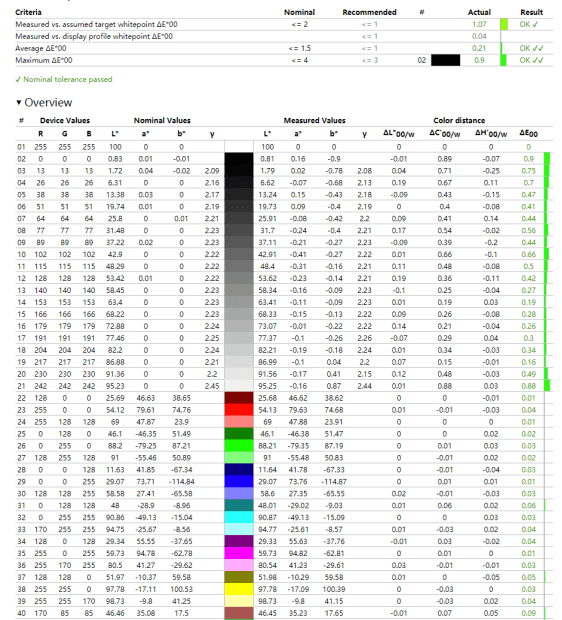Image resolution: width=562 pixels, height=620 pixels.
Task: Select the navy swatch of row 28
Action: (239, 470)
